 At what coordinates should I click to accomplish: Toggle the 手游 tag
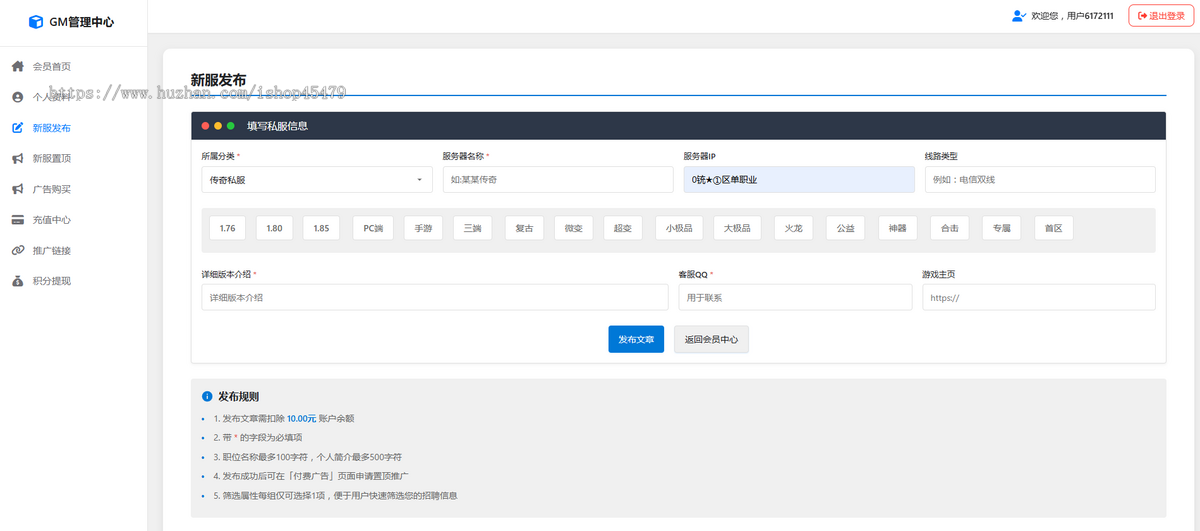point(423,228)
